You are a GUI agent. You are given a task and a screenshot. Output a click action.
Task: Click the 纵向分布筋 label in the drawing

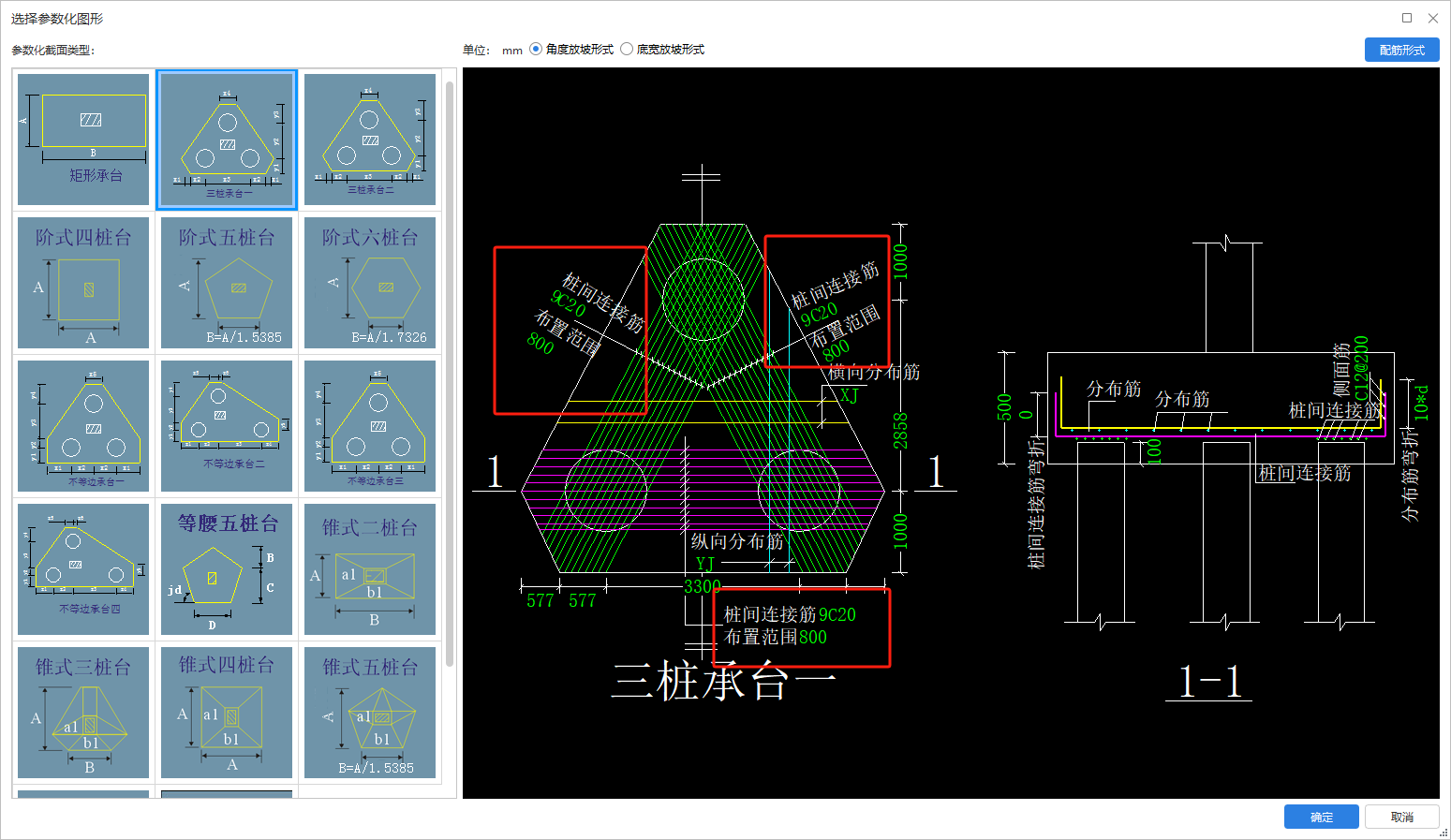coord(737,541)
